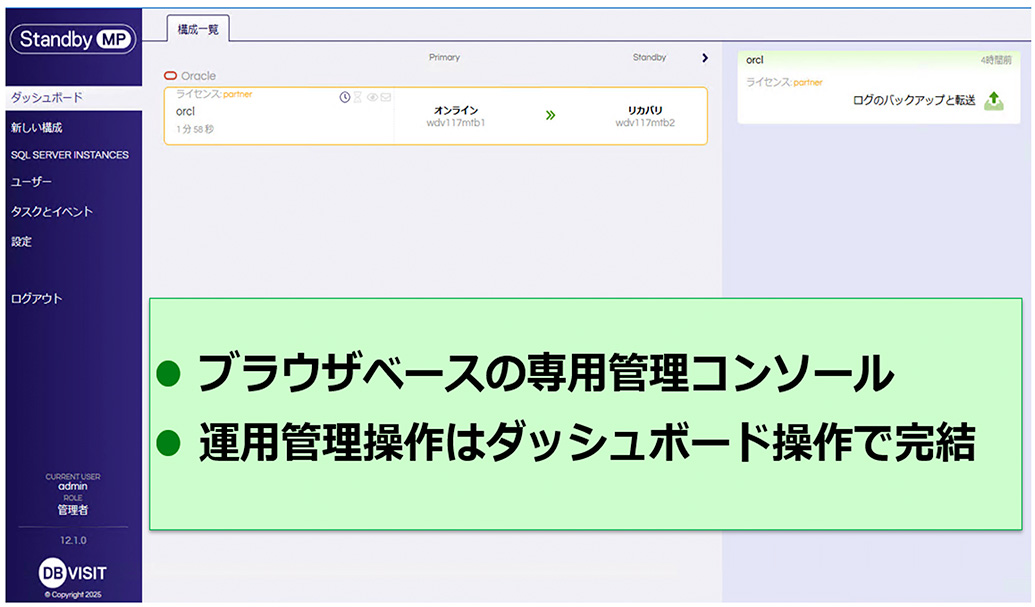Click the ログアウト link
This screenshot has height=607, width=1035.
pyautogui.click(x=37, y=299)
